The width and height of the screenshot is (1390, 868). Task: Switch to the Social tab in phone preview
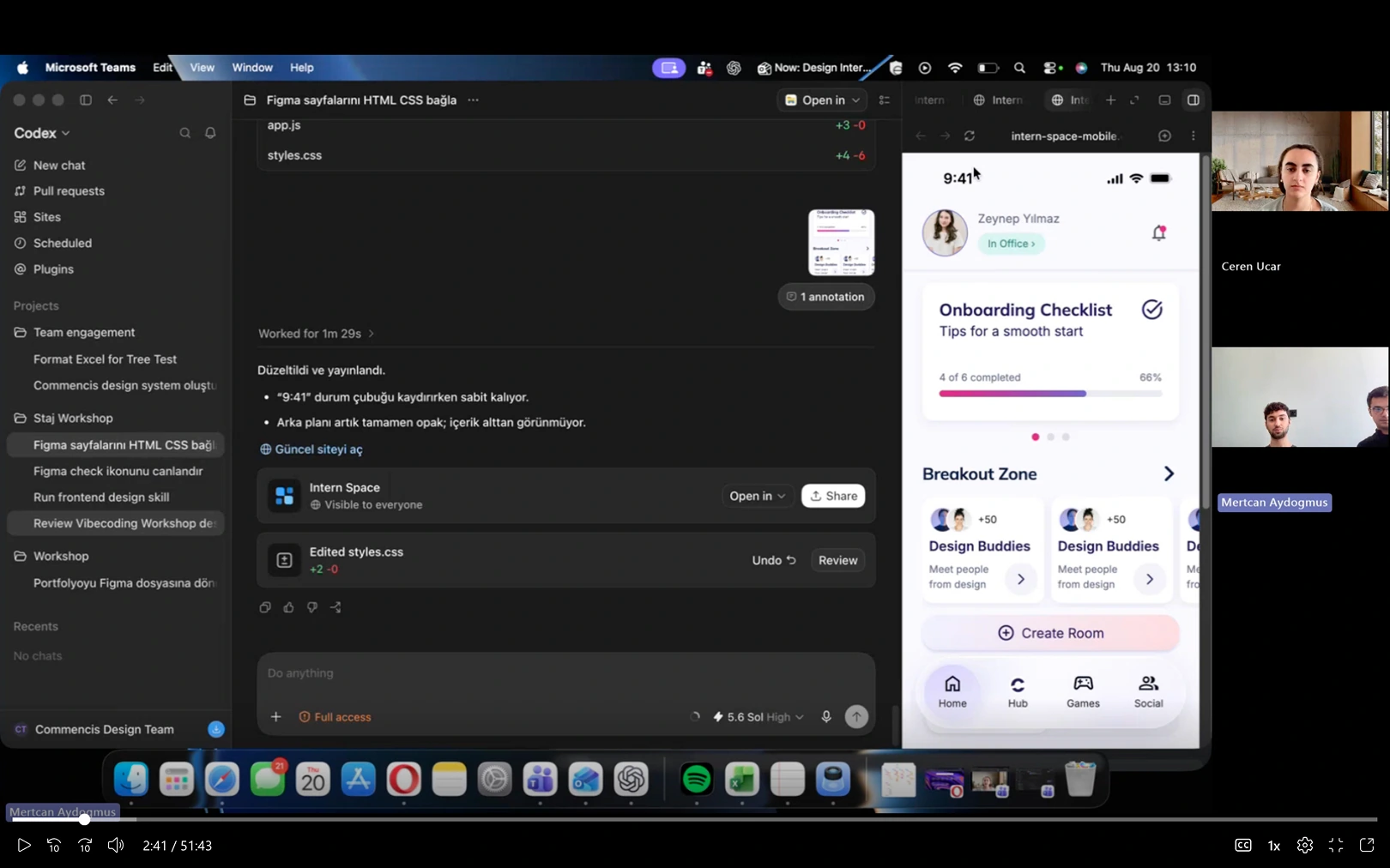coord(1148,691)
